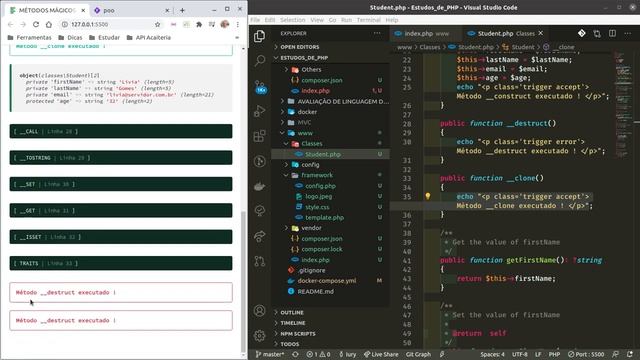The width and height of the screenshot is (640, 360).
Task: Expand the TIMELINE section
Action: click(293, 323)
